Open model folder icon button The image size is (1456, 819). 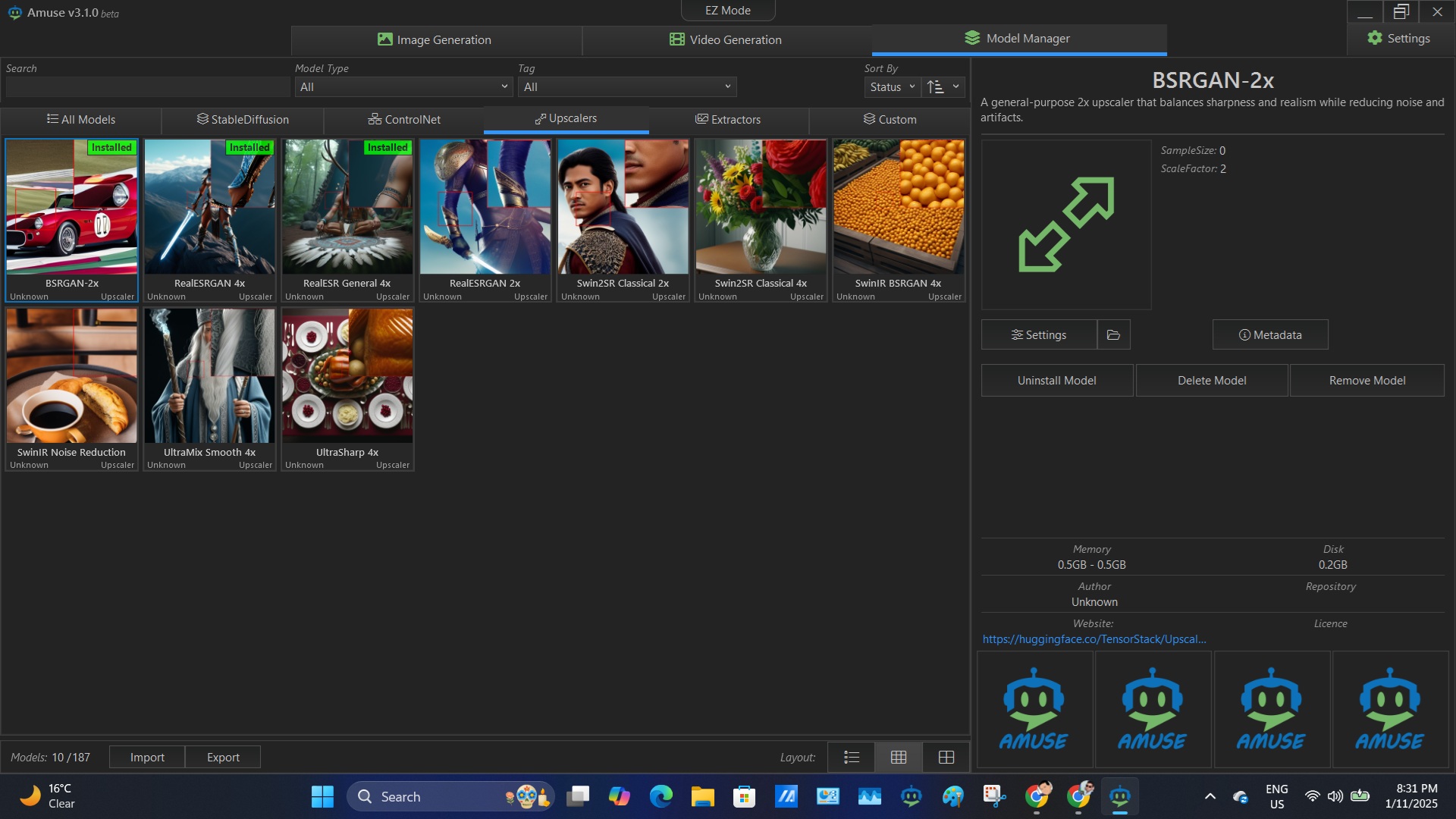click(1113, 334)
